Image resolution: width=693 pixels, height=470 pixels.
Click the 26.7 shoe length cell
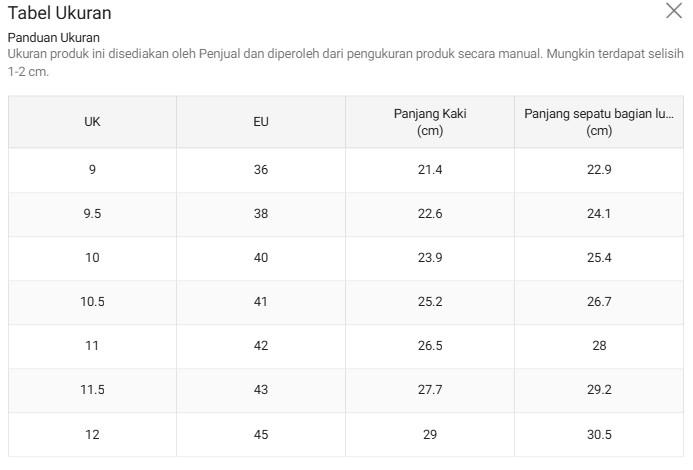599,302
